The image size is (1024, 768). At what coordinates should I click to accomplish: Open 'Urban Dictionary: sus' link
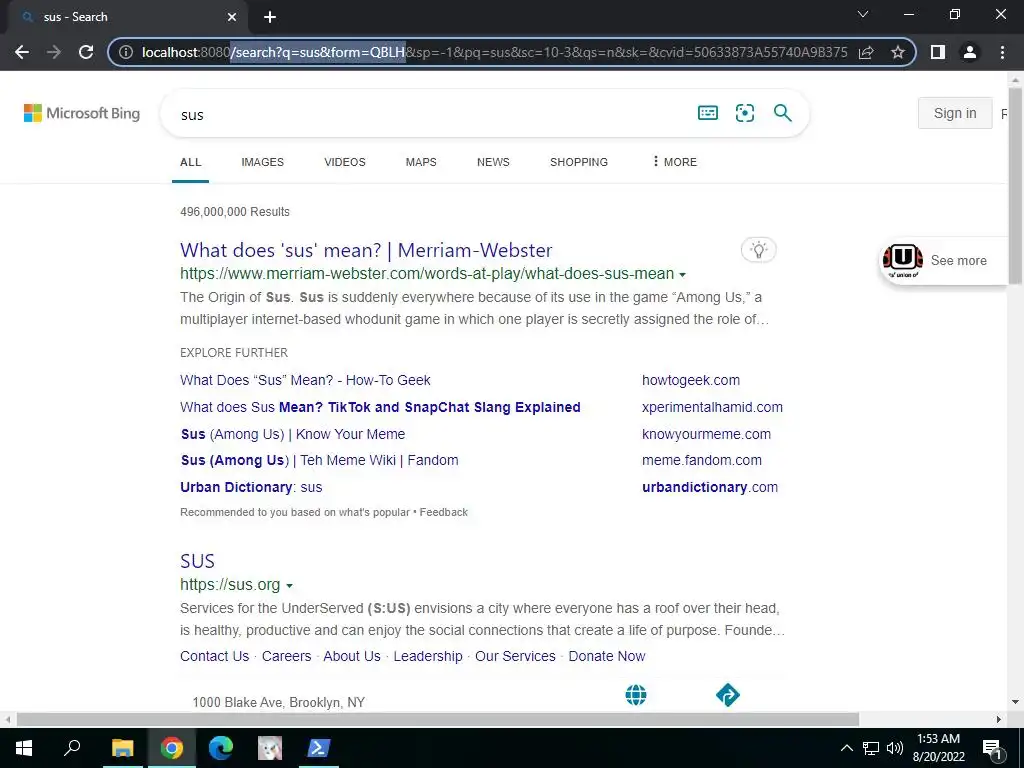[251, 487]
